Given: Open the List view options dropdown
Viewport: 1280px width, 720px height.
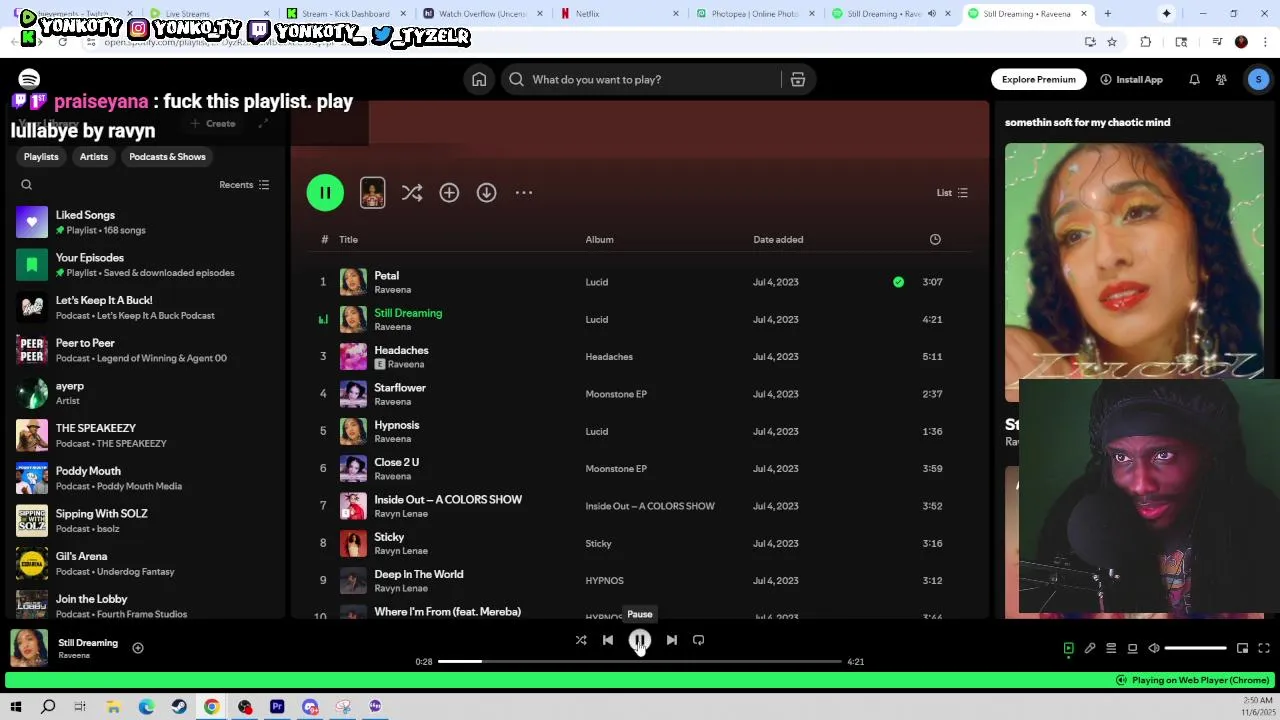Looking at the screenshot, I should click(x=952, y=193).
